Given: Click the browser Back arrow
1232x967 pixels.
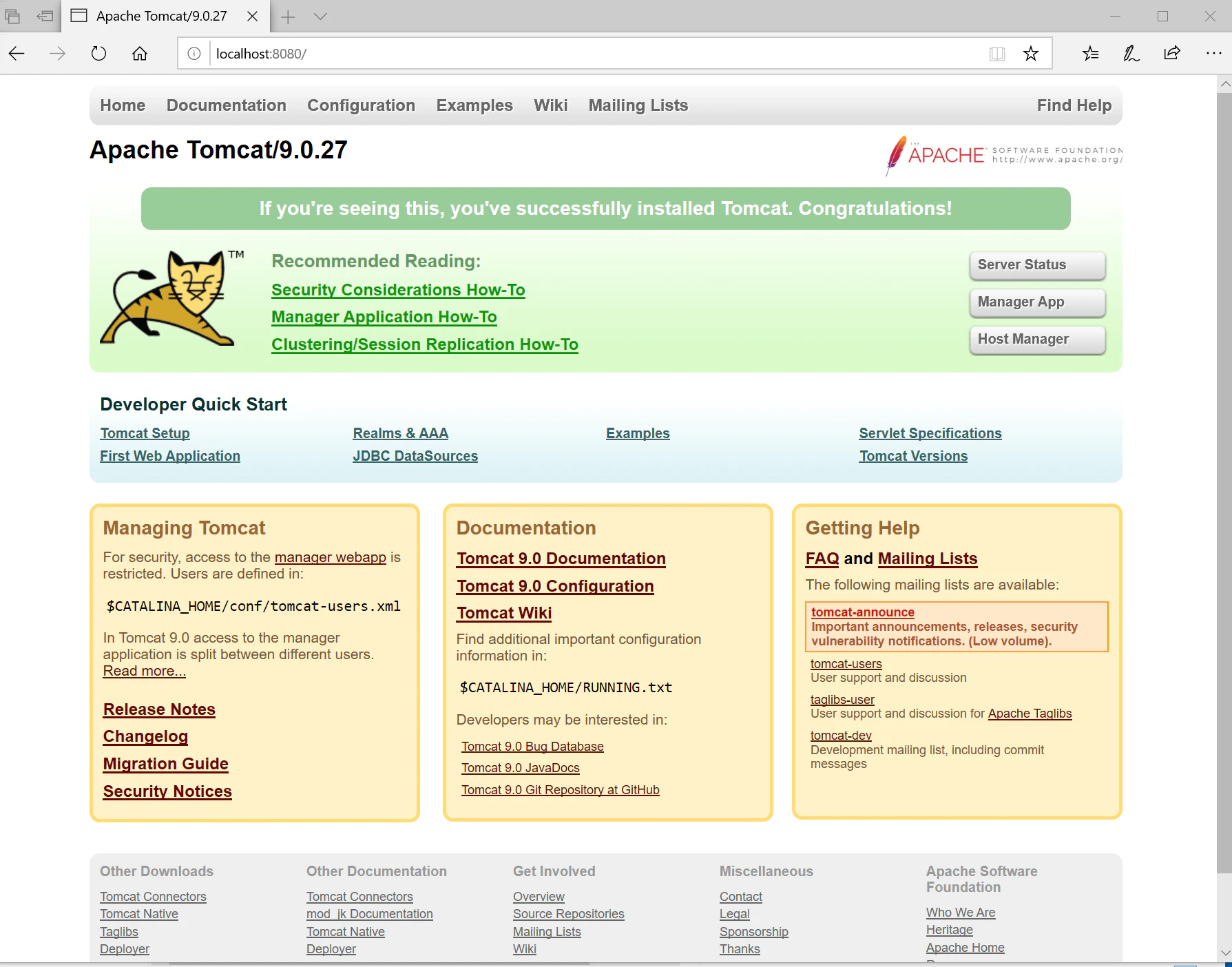Looking at the screenshot, I should [x=17, y=54].
